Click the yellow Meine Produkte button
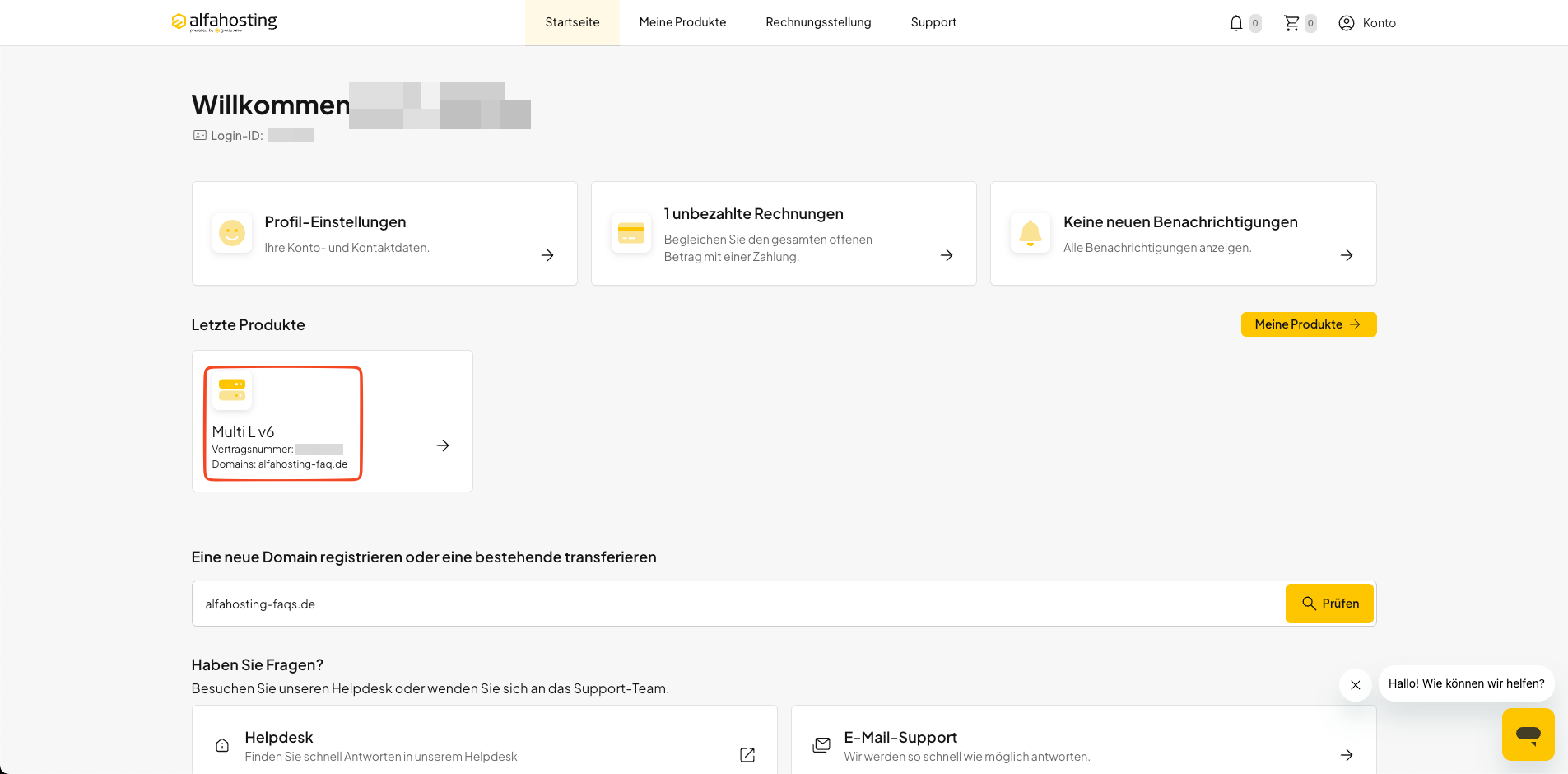Screen dimensions: 1568x774 [x=1309, y=324]
